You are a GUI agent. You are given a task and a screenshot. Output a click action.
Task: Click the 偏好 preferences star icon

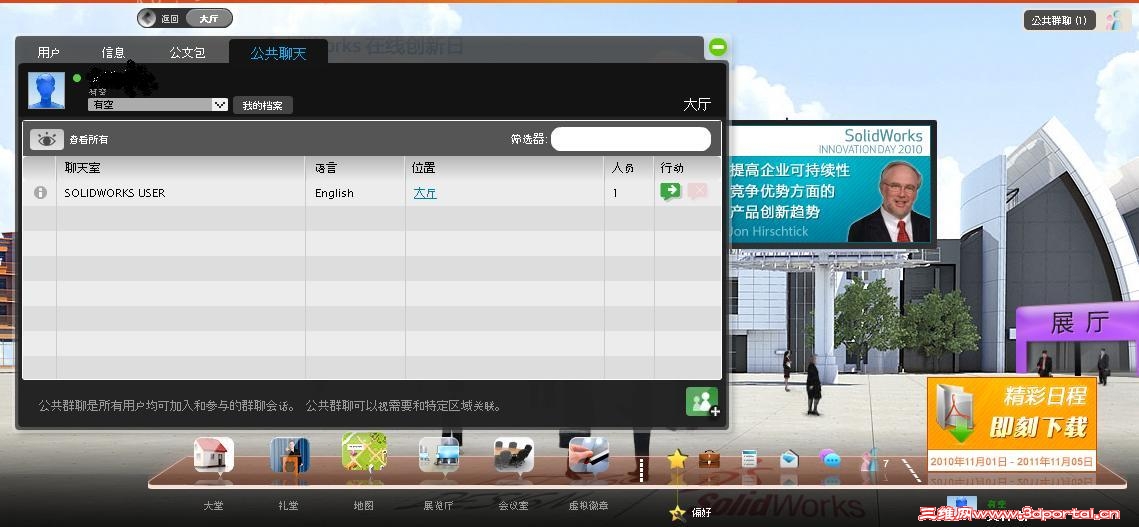677,512
